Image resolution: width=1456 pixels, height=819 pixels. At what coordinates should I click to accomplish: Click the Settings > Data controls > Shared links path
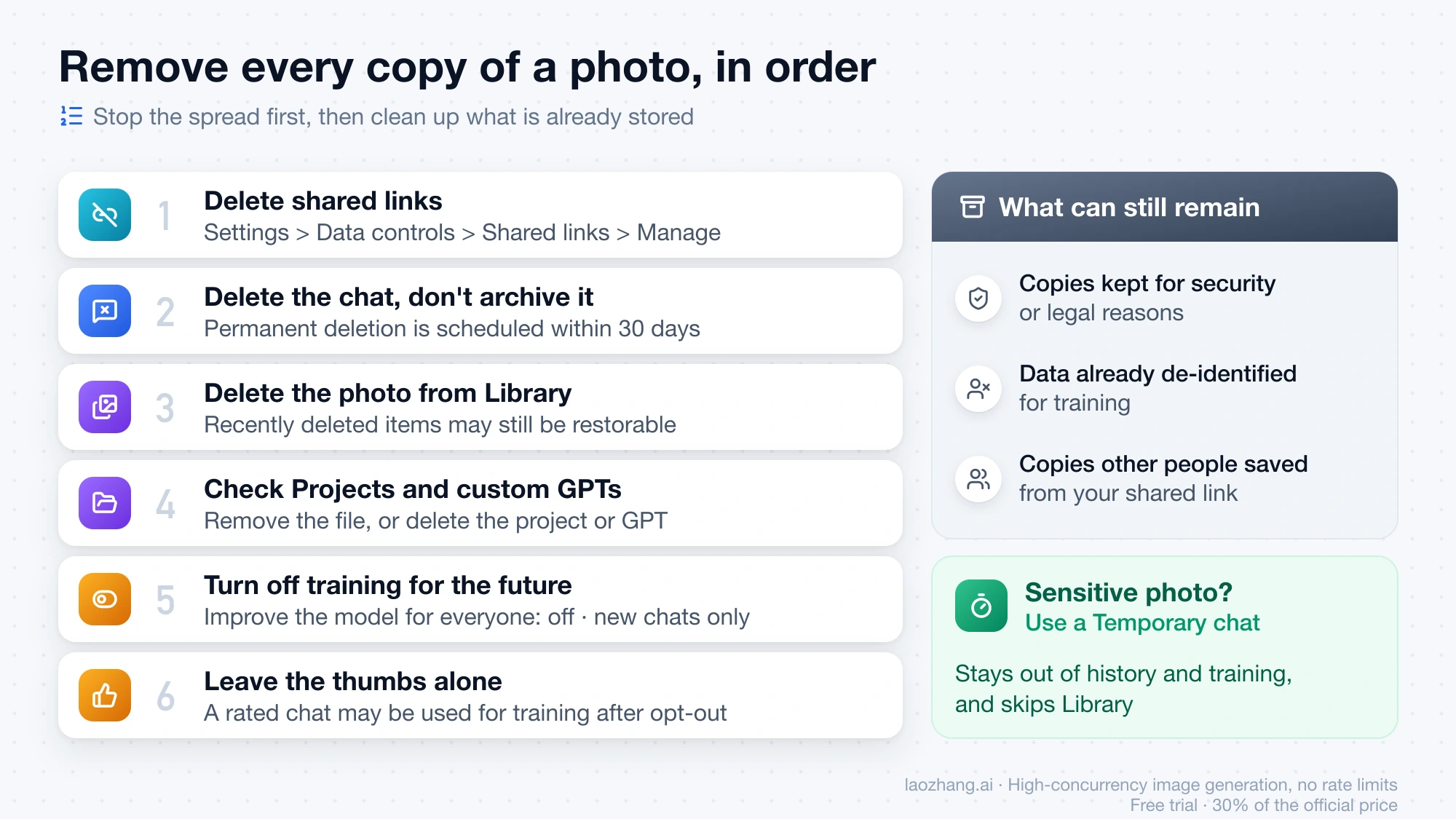[x=462, y=233]
